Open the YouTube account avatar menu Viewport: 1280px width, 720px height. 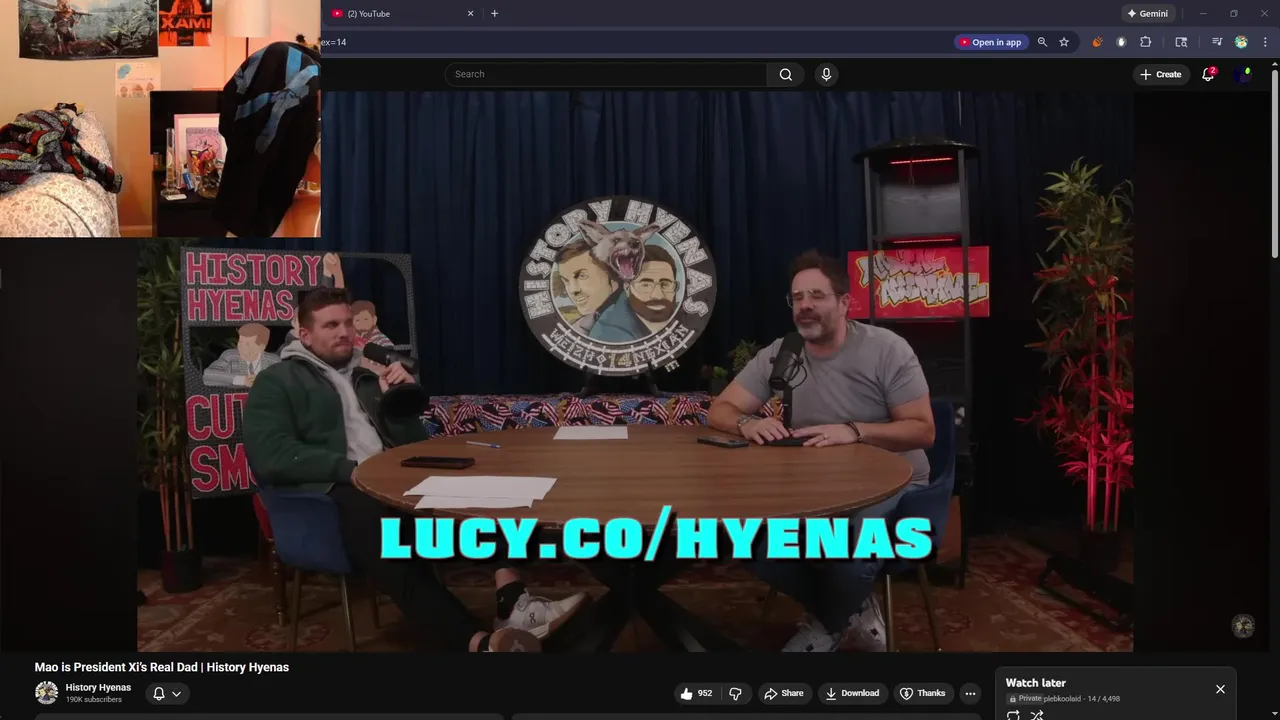click(x=1243, y=74)
